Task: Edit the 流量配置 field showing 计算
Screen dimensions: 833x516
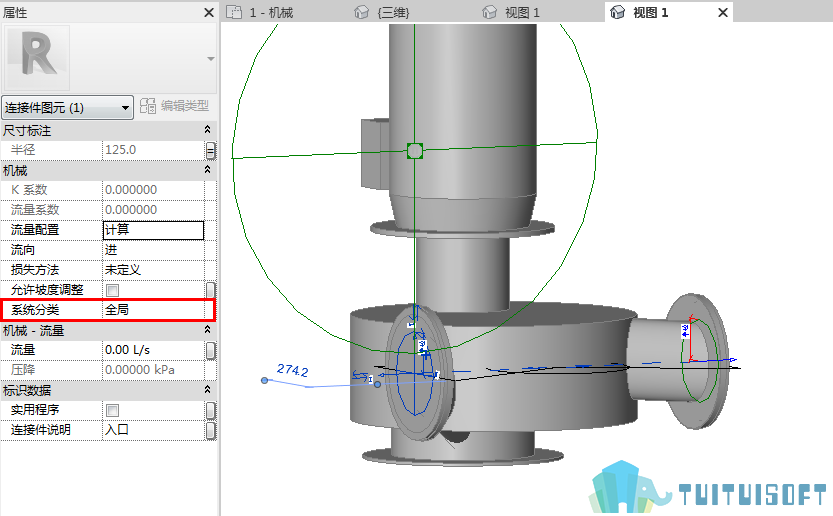Action: click(153, 230)
